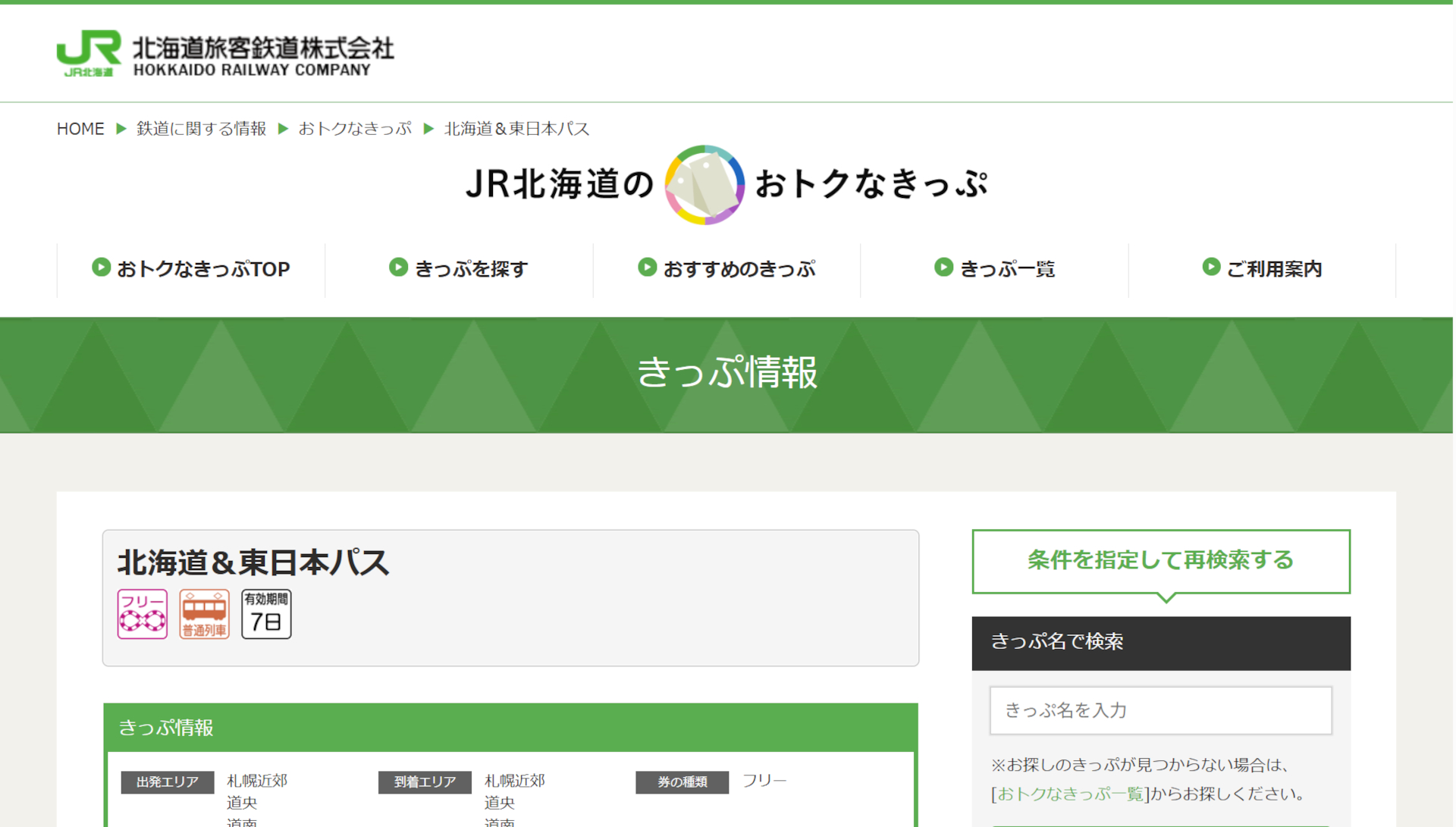This screenshot has width=1456, height=827.
Task: Click the green arrow icon beside きっぷを探す
Action: click(x=398, y=268)
